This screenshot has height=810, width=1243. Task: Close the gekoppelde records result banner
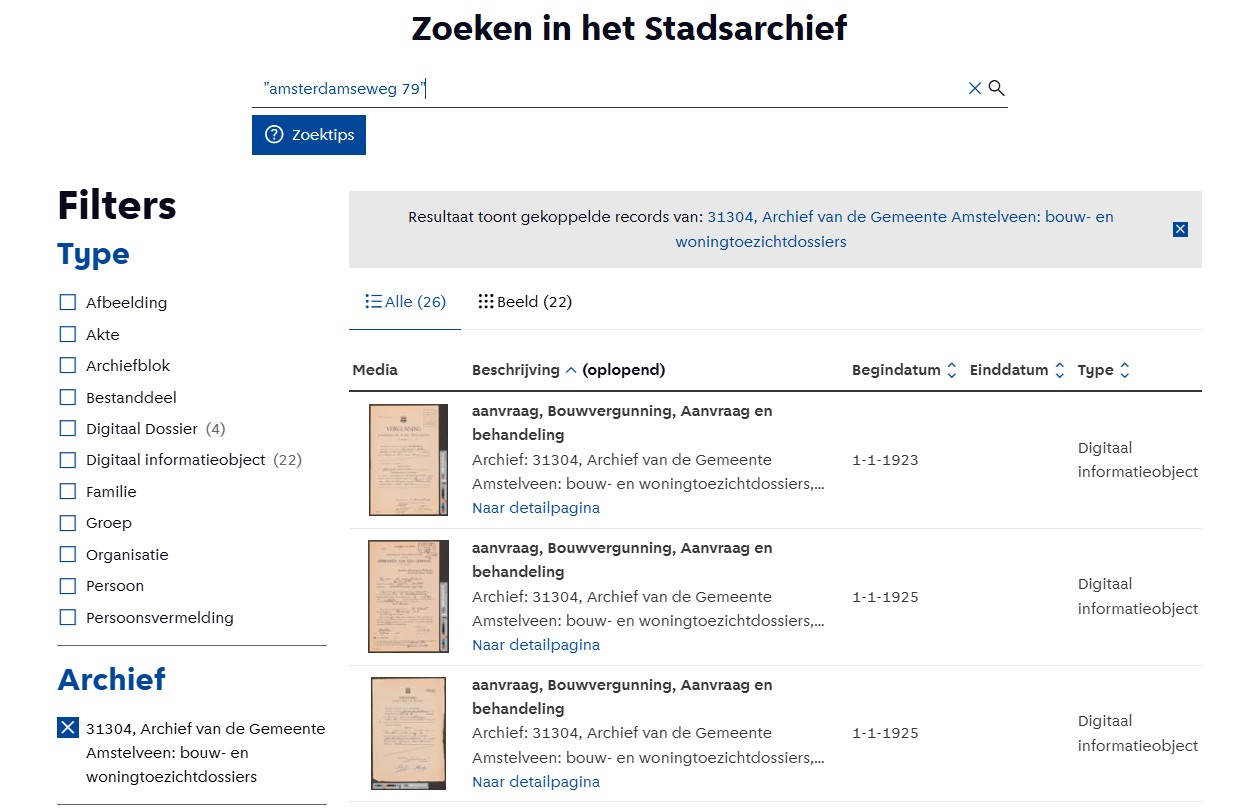(x=1180, y=229)
